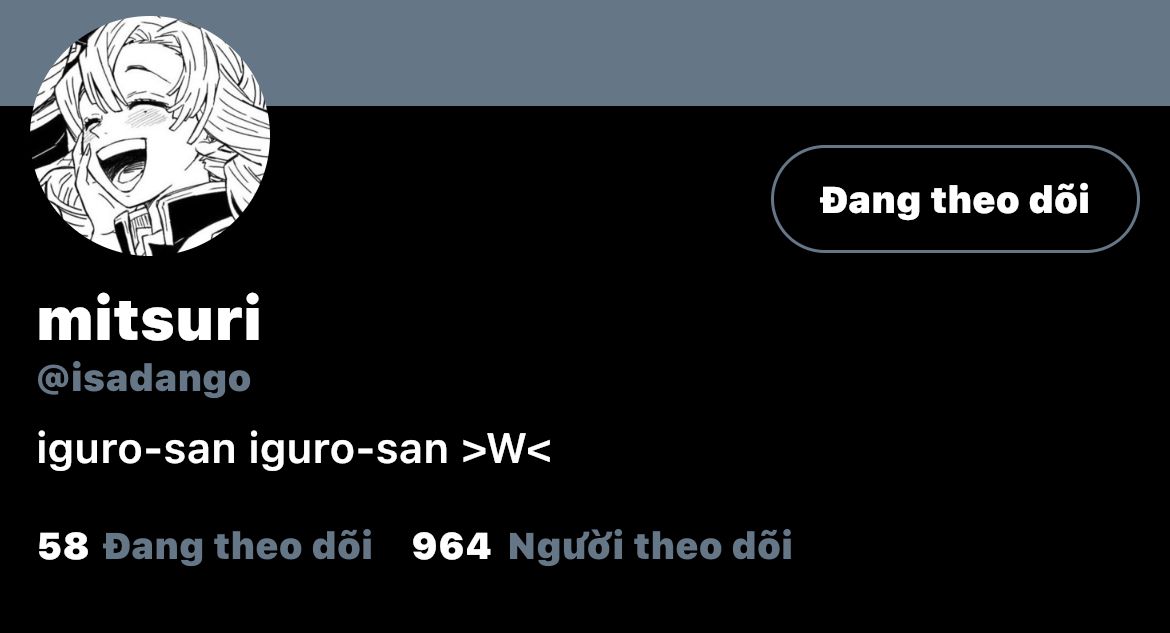Viewport: 1170px width, 633px height.
Task: Click the first iguro-san word in bio
Action: [137, 449]
